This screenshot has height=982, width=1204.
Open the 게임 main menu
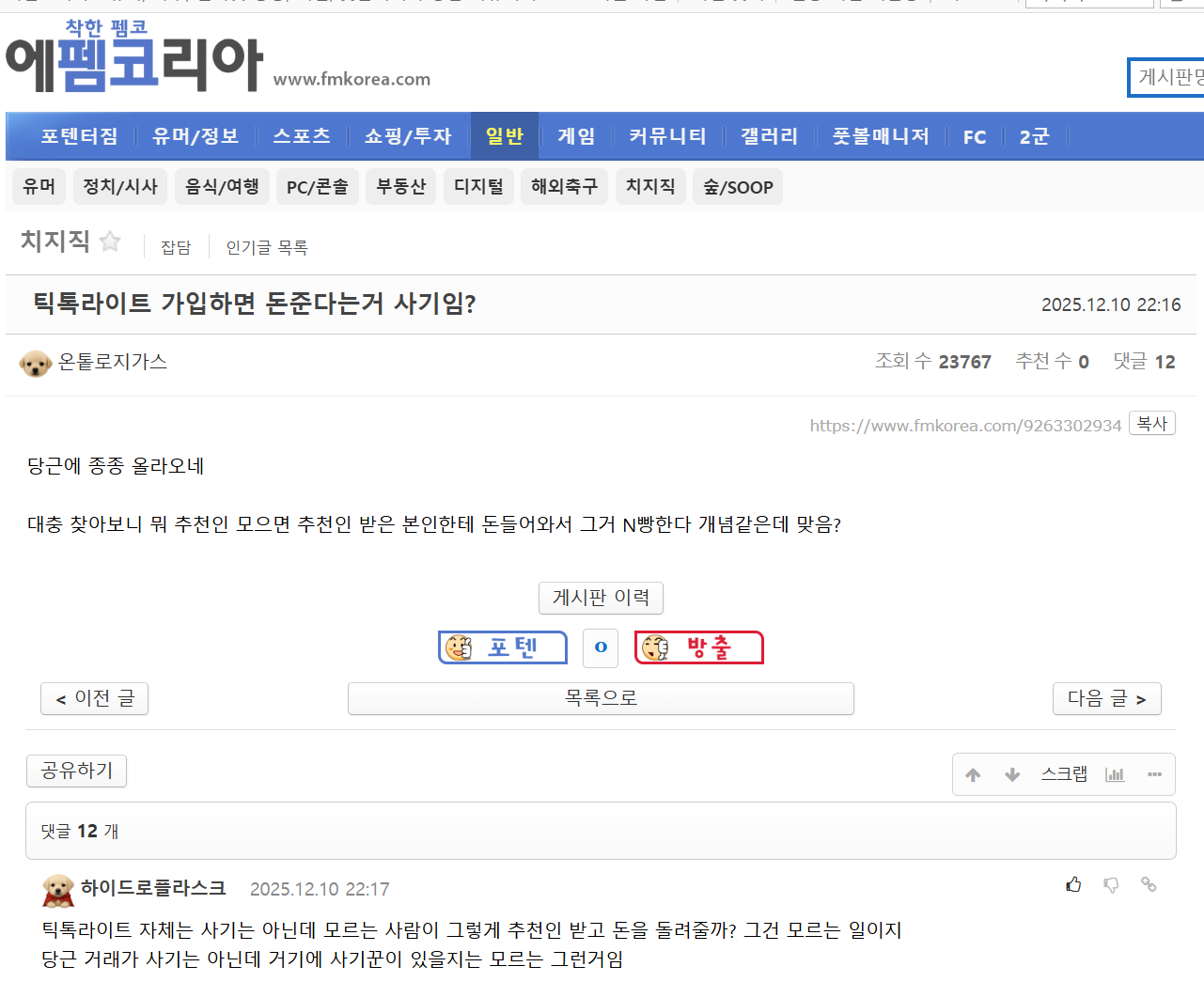tap(576, 136)
